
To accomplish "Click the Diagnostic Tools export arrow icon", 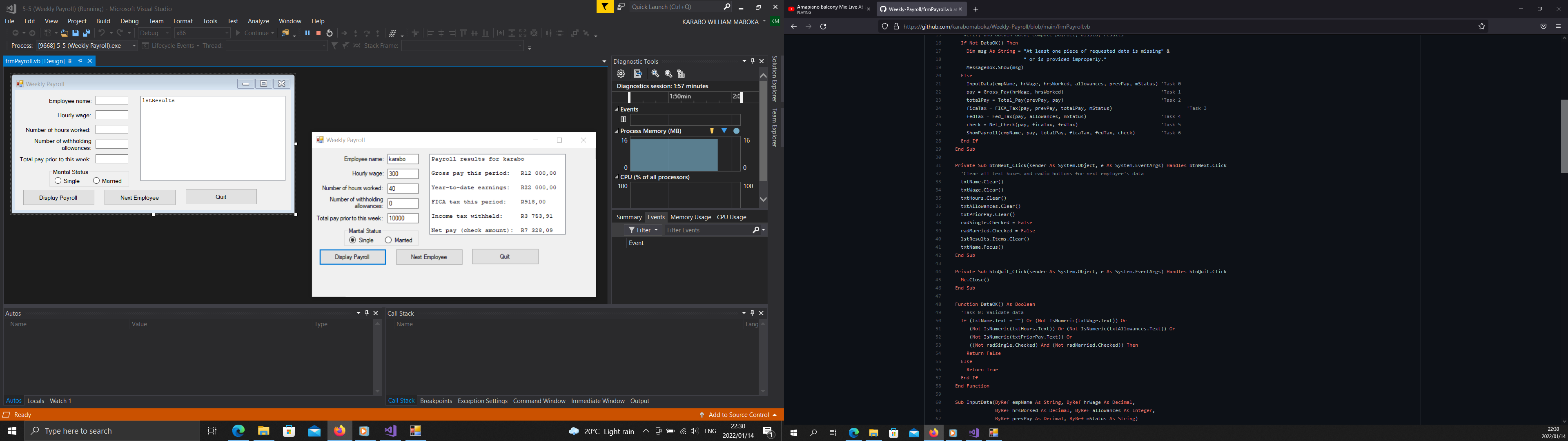I will (x=638, y=73).
